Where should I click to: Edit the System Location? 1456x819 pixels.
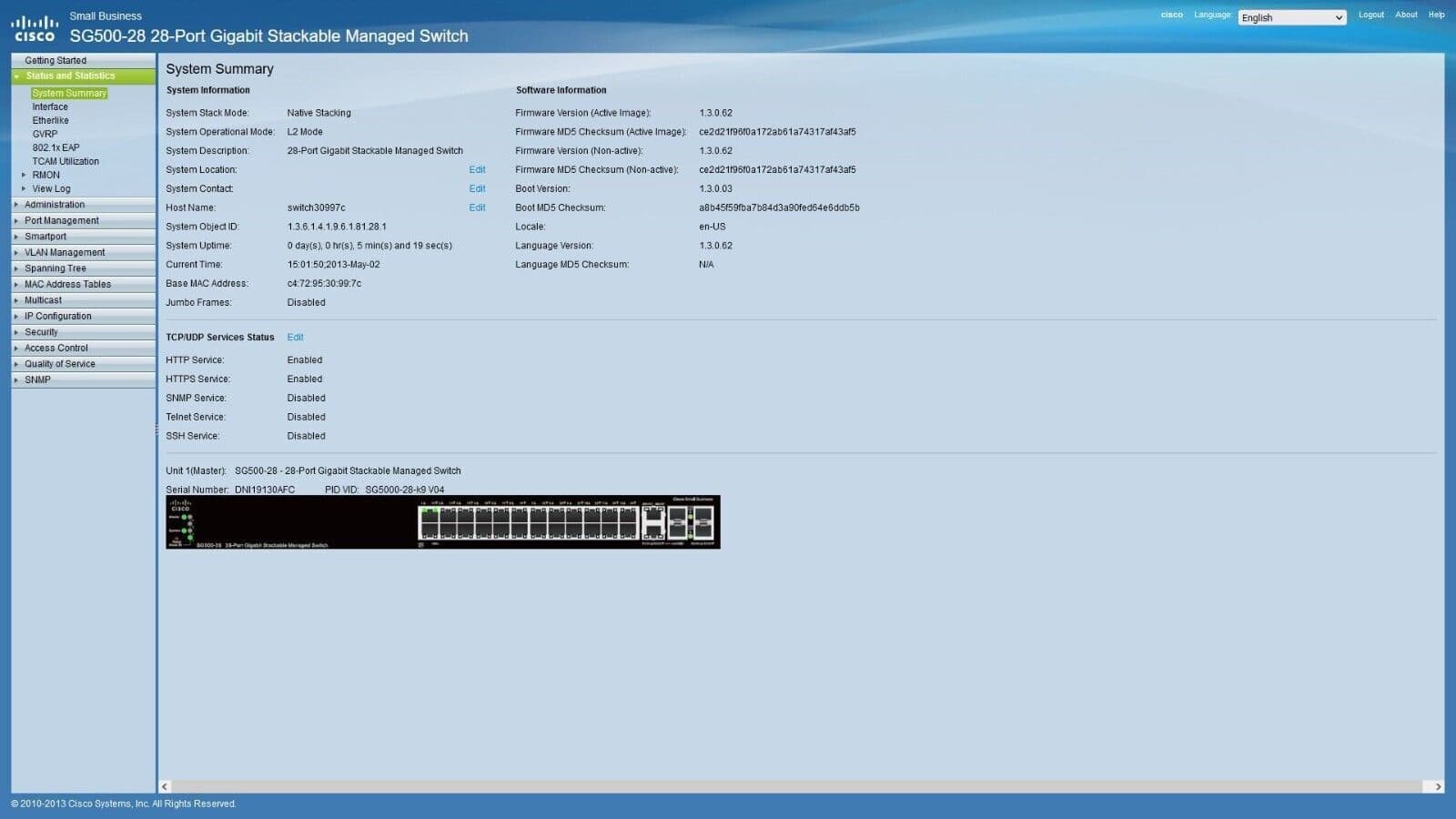[477, 169]
